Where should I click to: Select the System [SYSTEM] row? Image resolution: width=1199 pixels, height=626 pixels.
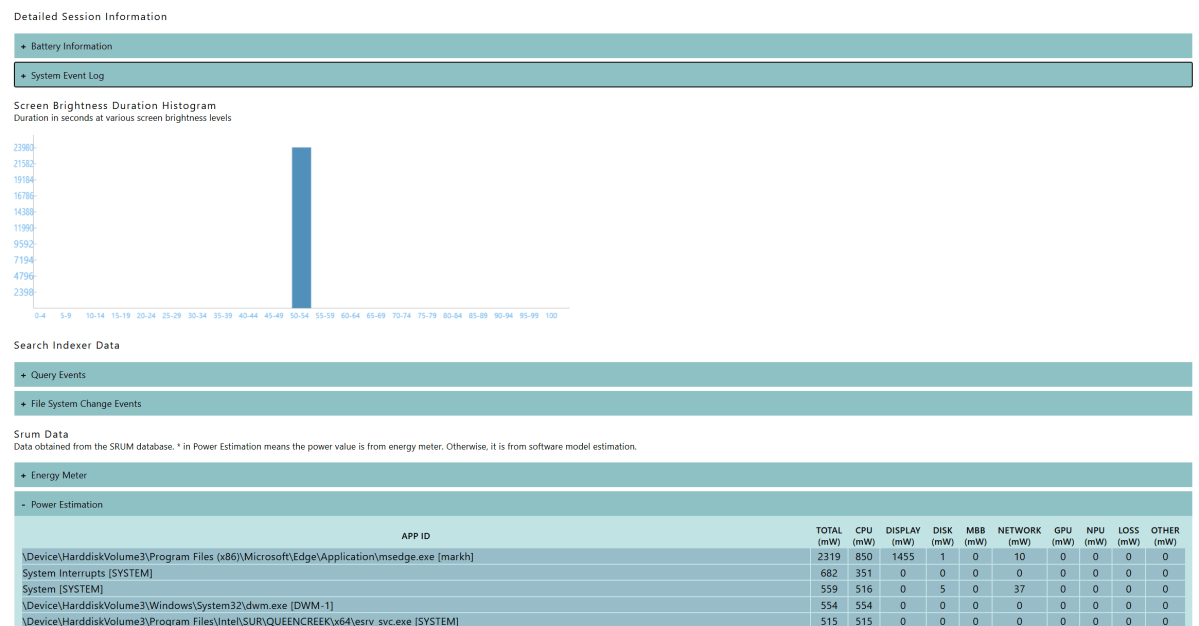[603, 589]
